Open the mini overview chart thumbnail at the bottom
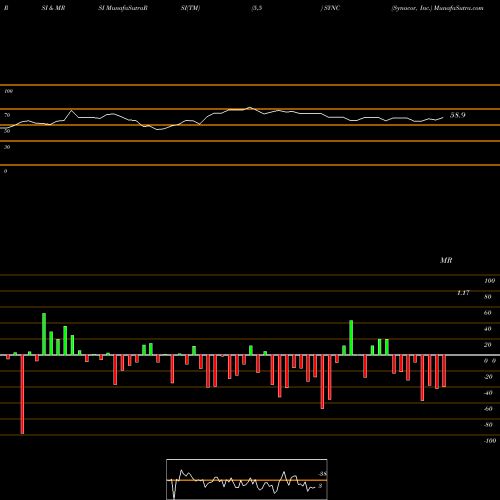This screenshot has width=500, height=500. coord(247,479)
